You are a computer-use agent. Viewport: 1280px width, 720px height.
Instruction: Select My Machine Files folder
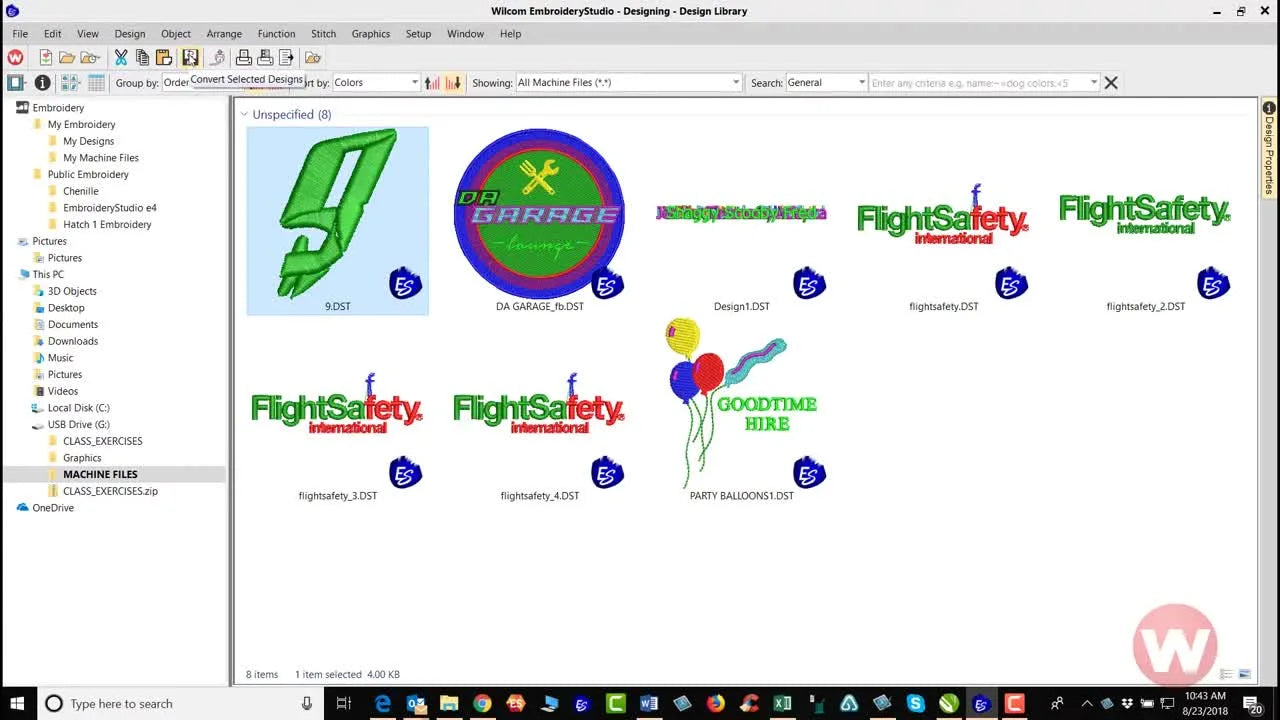(x=100, y=158)
